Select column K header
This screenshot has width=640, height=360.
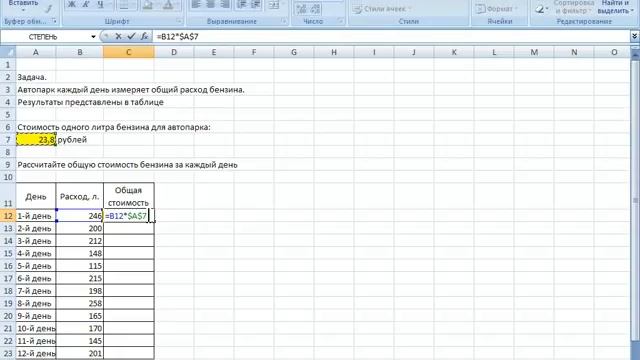point(454,52)
